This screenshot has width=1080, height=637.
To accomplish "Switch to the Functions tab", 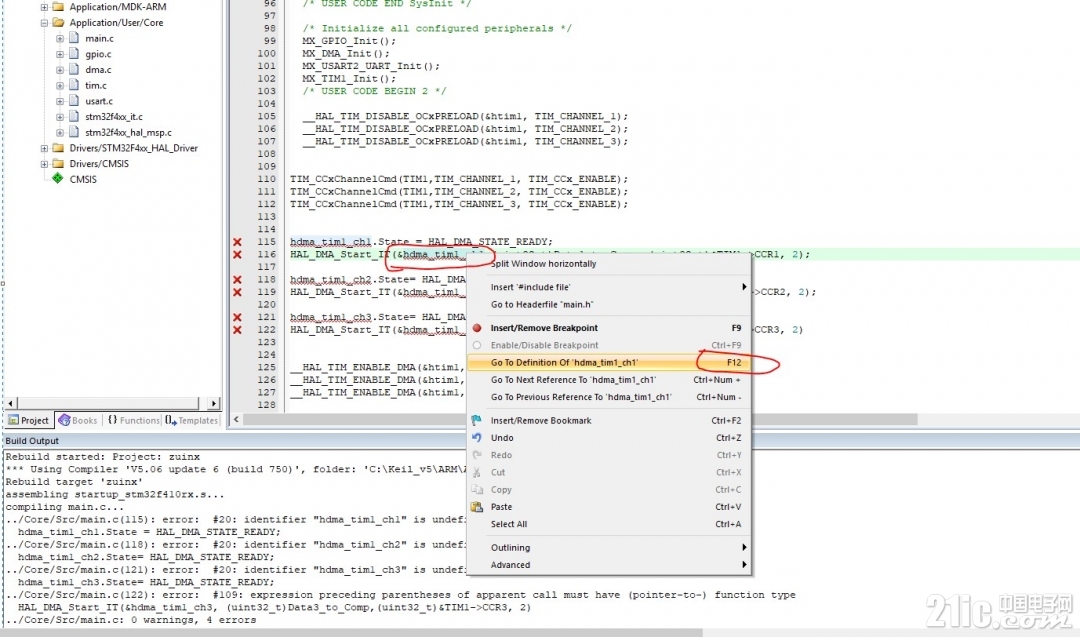I will point(134,420).
